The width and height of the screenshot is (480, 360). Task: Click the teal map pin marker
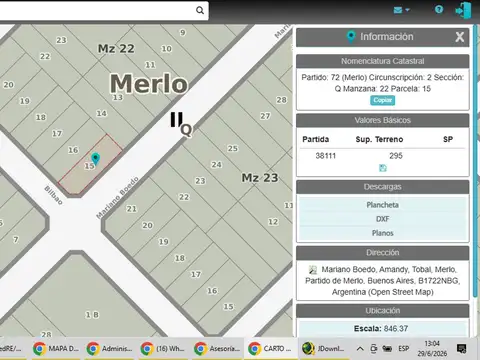coord(95,159)
